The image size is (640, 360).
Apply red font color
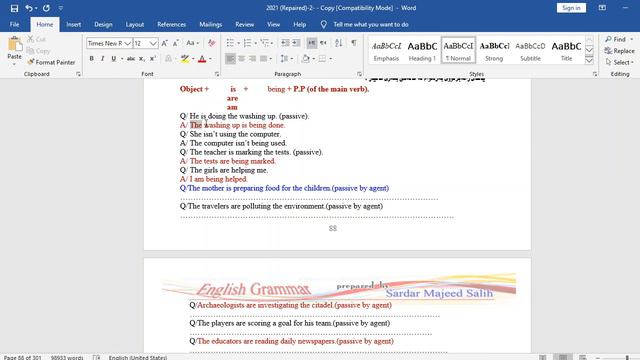coord(202,59)
